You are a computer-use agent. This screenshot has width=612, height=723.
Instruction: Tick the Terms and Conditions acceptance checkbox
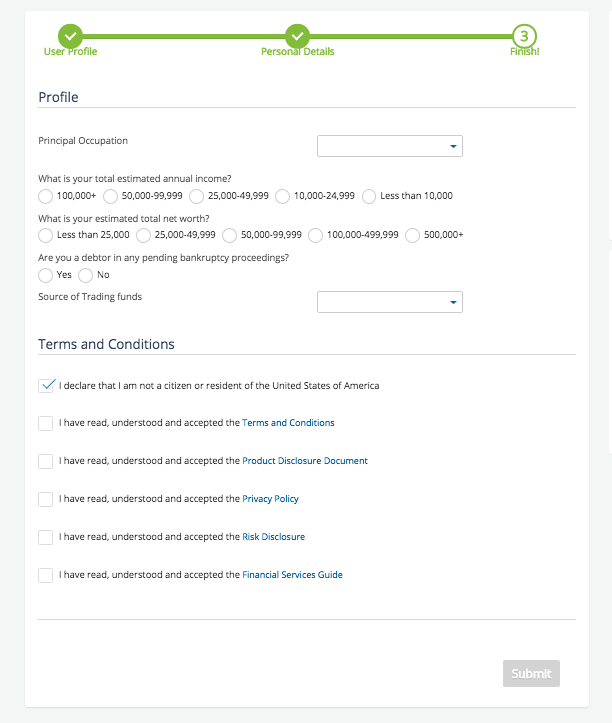point(46,423)
